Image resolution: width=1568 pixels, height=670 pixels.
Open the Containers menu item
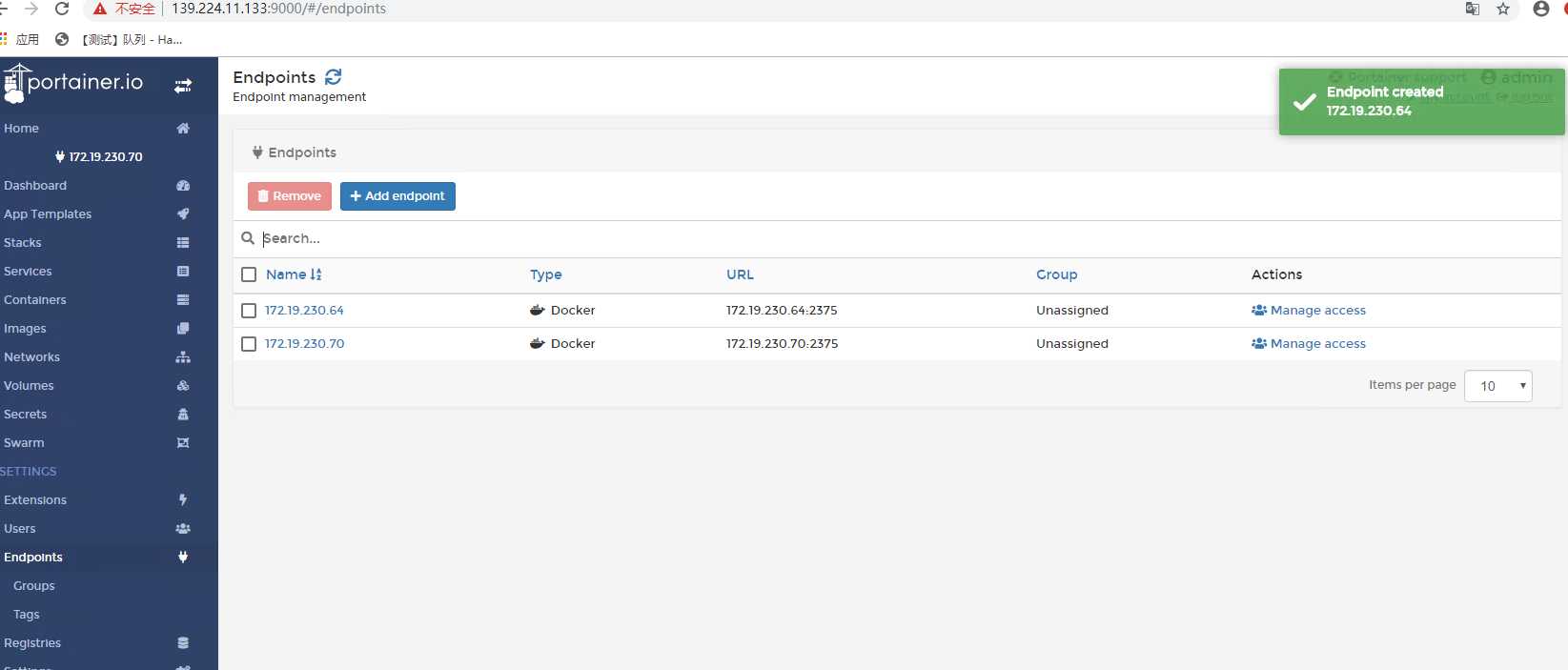35,299
